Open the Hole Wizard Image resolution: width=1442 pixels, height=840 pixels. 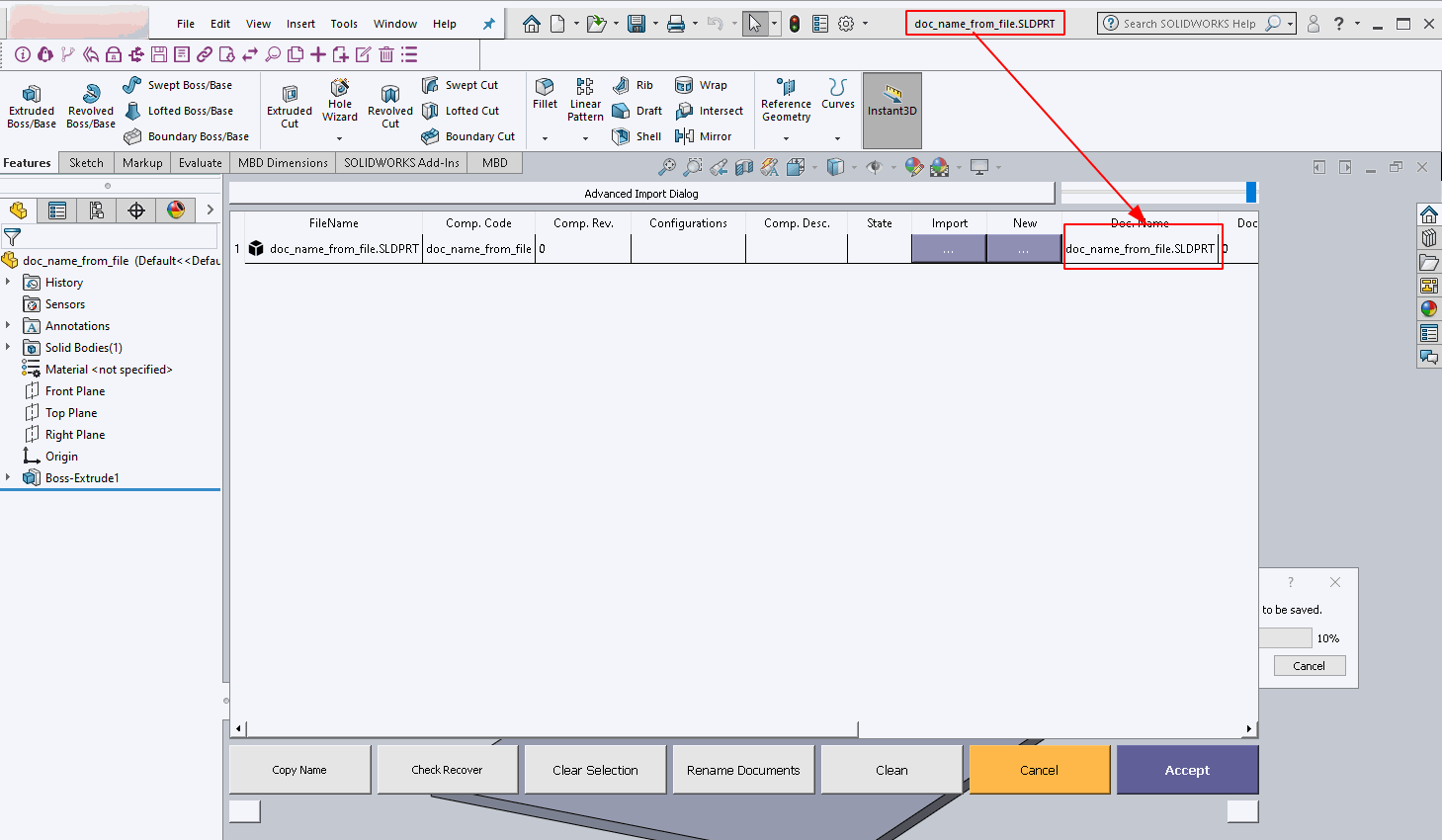(x=340, y=102)
